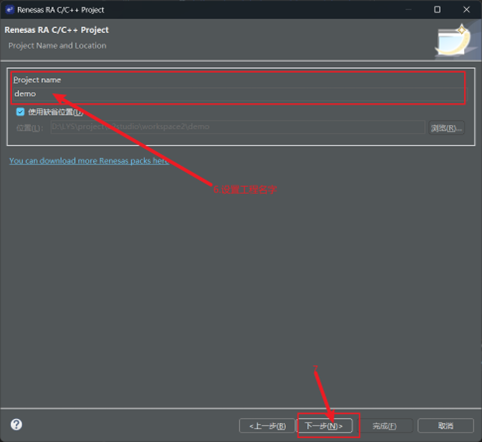Go back with the <上一步(B) button
The width and height of the screenshot is (482, 442).
tap(267, 426)
